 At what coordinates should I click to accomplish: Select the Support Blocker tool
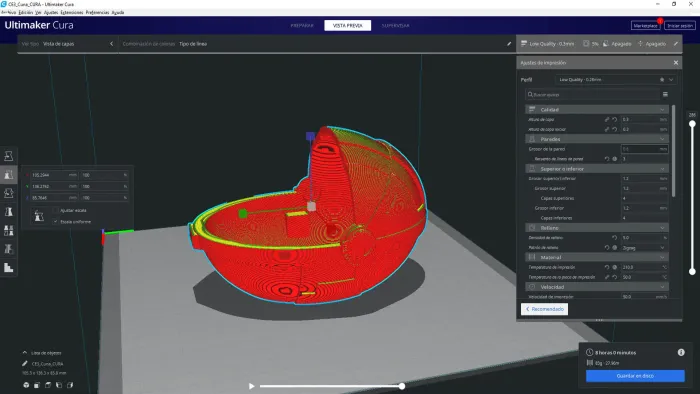point(8,249)
